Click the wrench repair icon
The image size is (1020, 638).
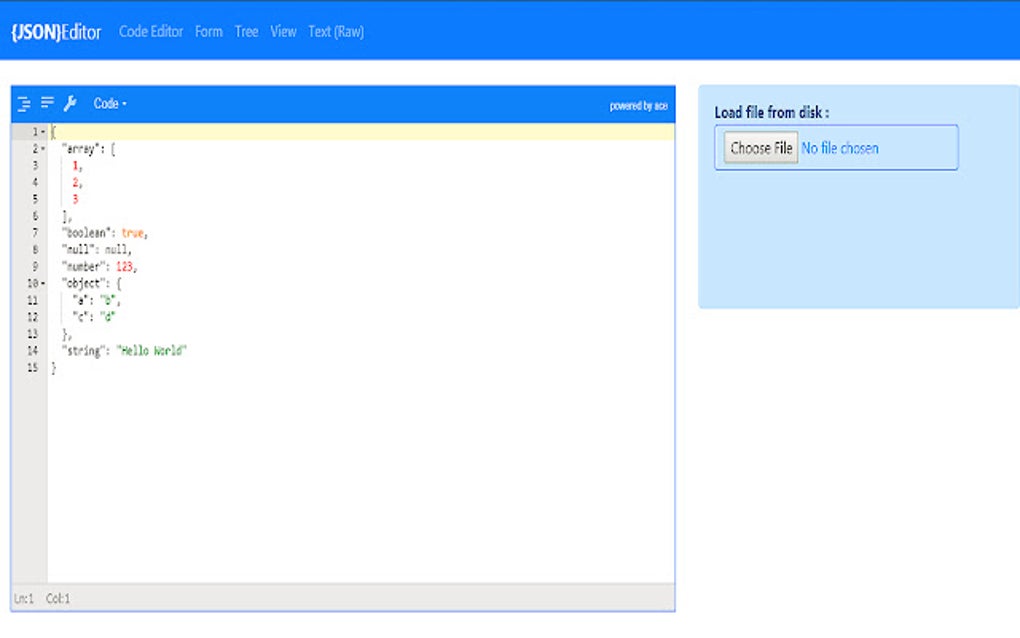(x=70, y=103)
